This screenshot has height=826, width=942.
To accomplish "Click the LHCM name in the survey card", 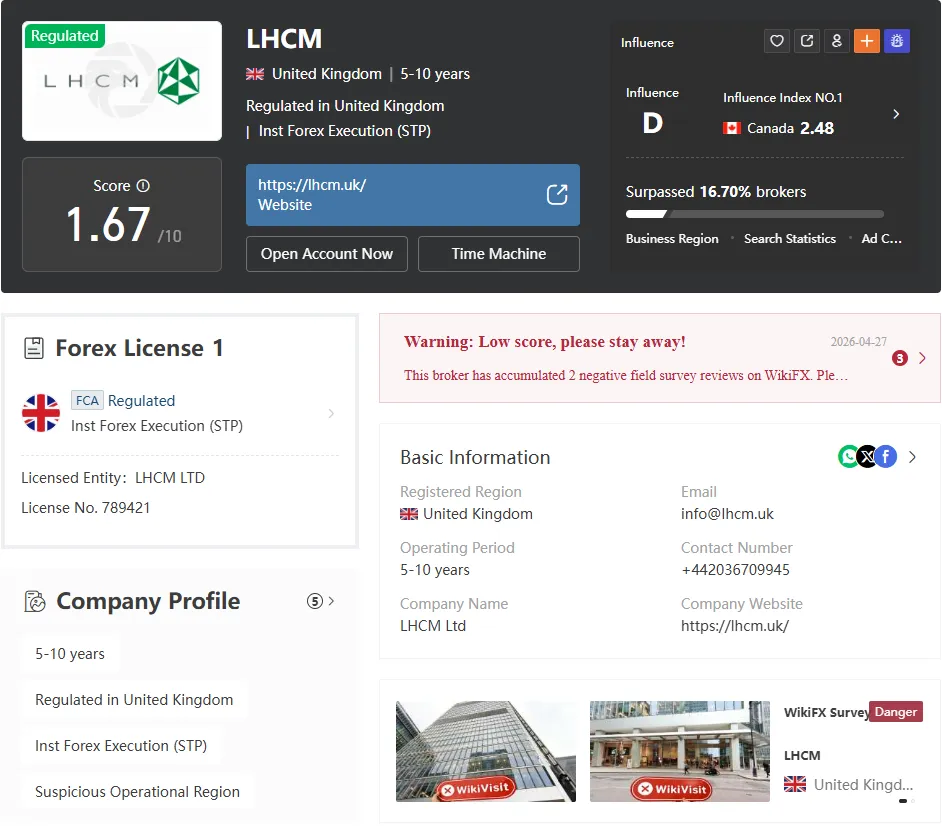I will pos(802,755).
